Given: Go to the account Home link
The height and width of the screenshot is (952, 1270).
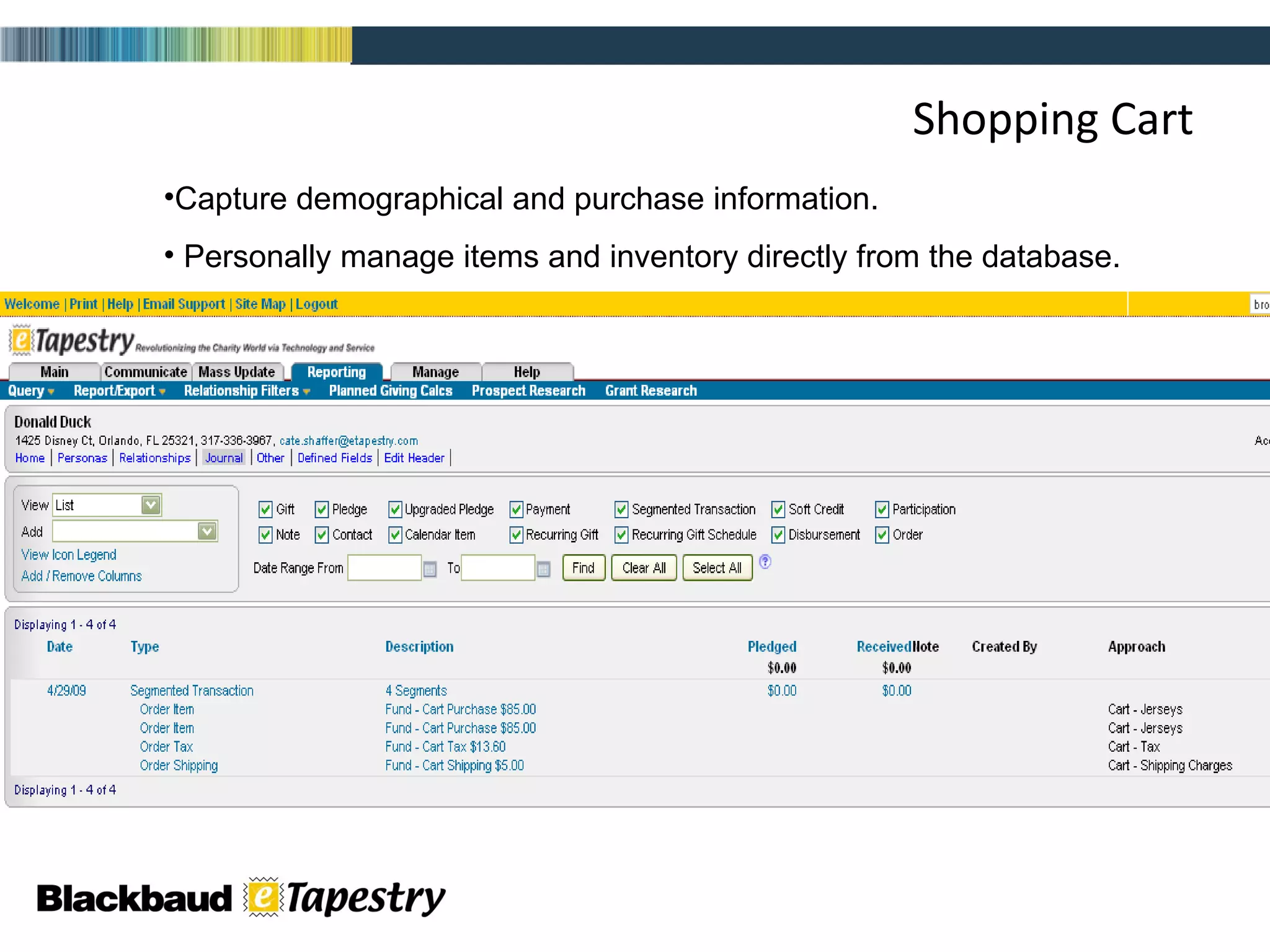Looking at the screenshot, I should tap(30, 458).
